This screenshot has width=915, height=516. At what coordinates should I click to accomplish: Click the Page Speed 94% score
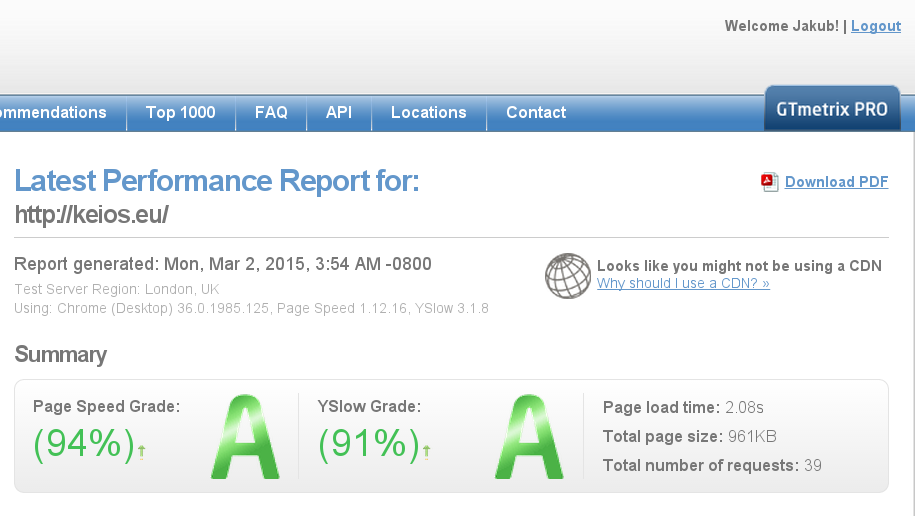[x=84, y=444]
